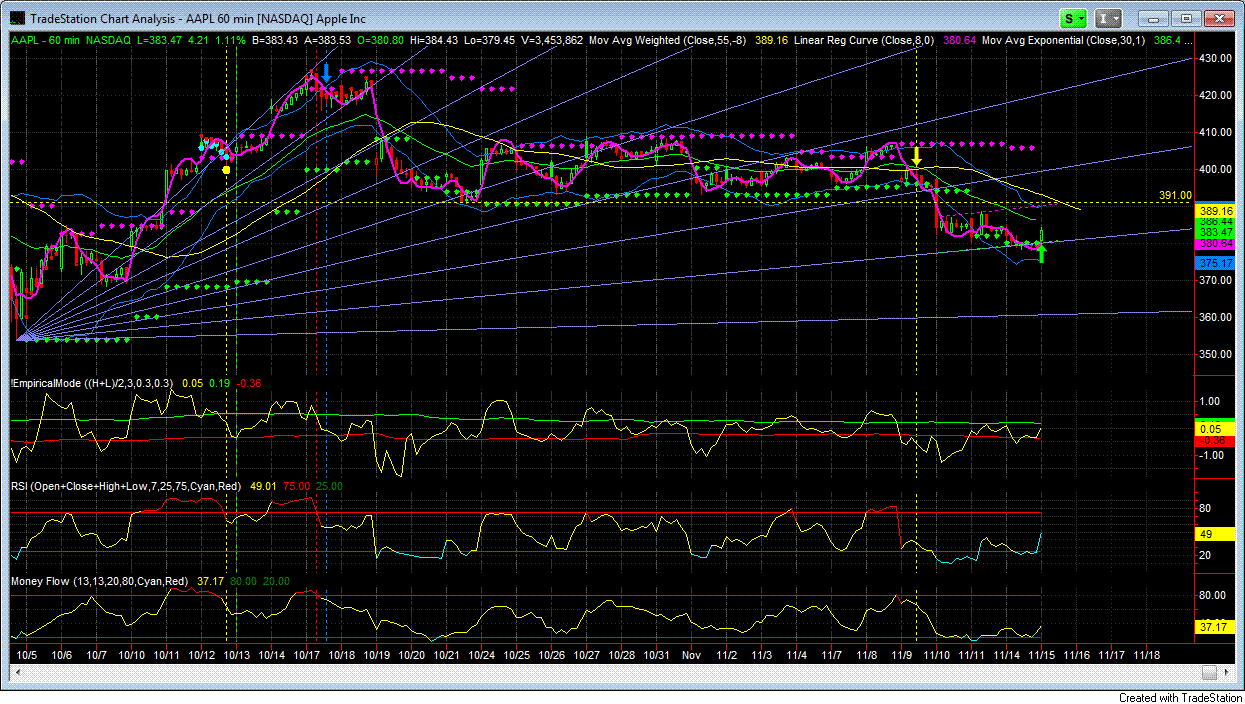Click the yellow 389.16 price axis tag
This screenshot has height=704, width=1245.
click(1216, 211)
